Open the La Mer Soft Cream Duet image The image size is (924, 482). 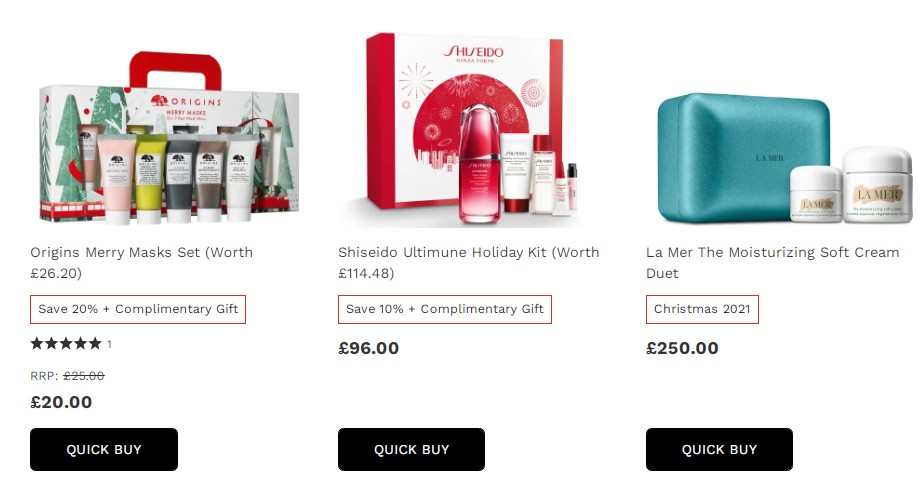click(x=784, y=158)
